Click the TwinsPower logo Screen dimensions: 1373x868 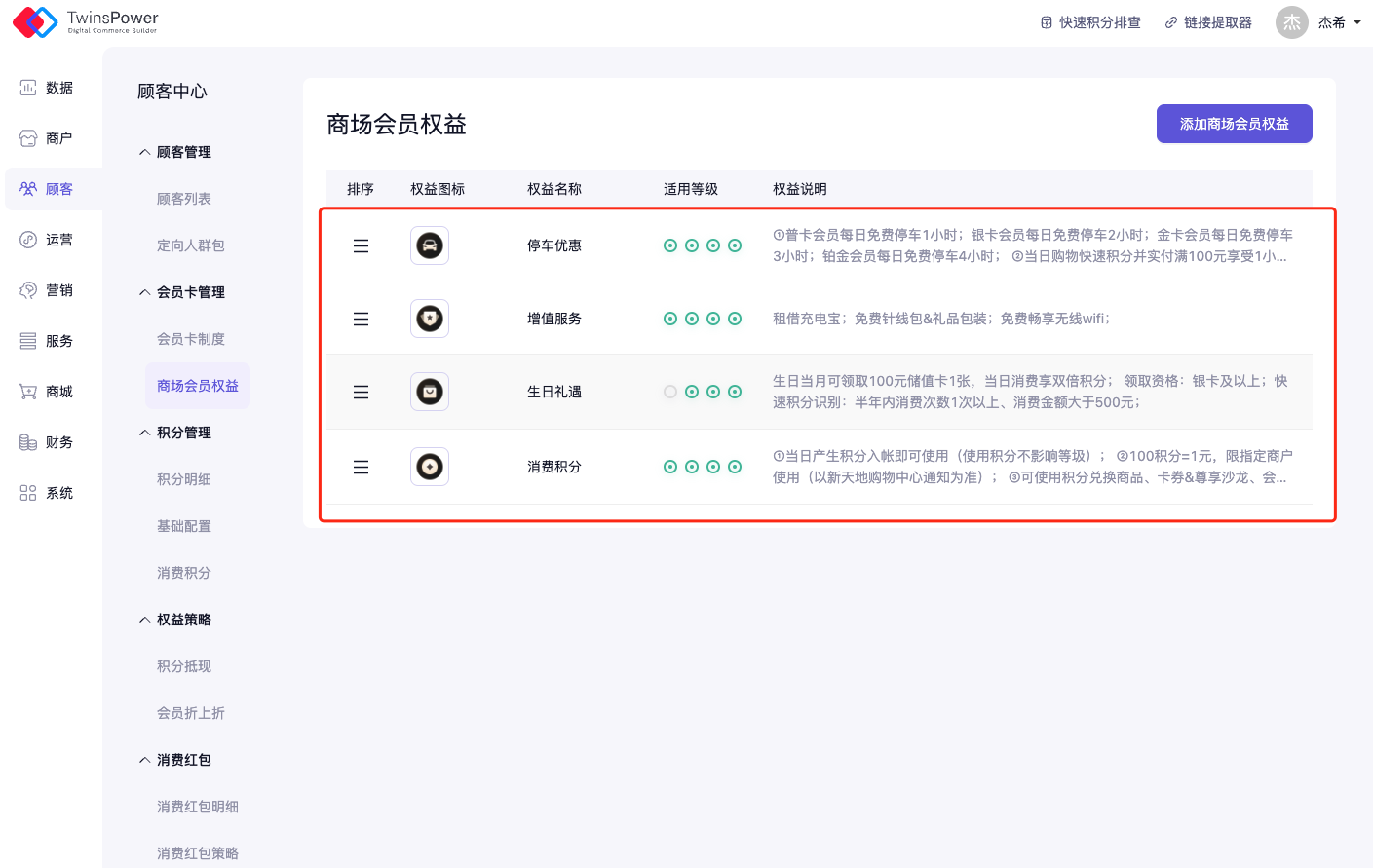[x=86, y=22]
